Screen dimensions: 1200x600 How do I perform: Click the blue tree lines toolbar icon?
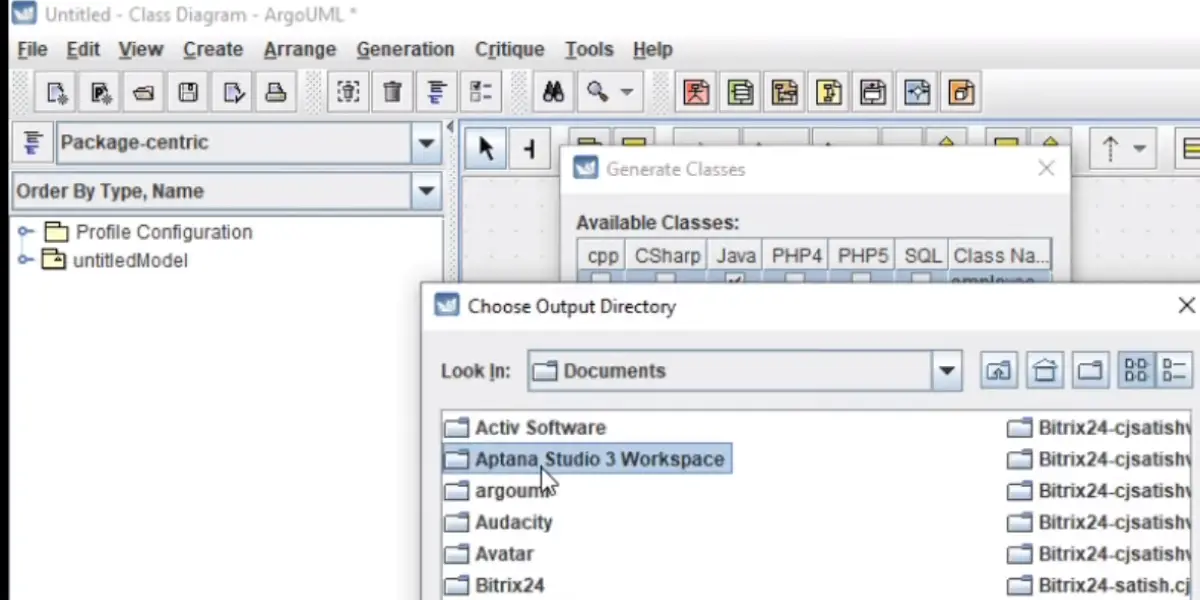436,93
